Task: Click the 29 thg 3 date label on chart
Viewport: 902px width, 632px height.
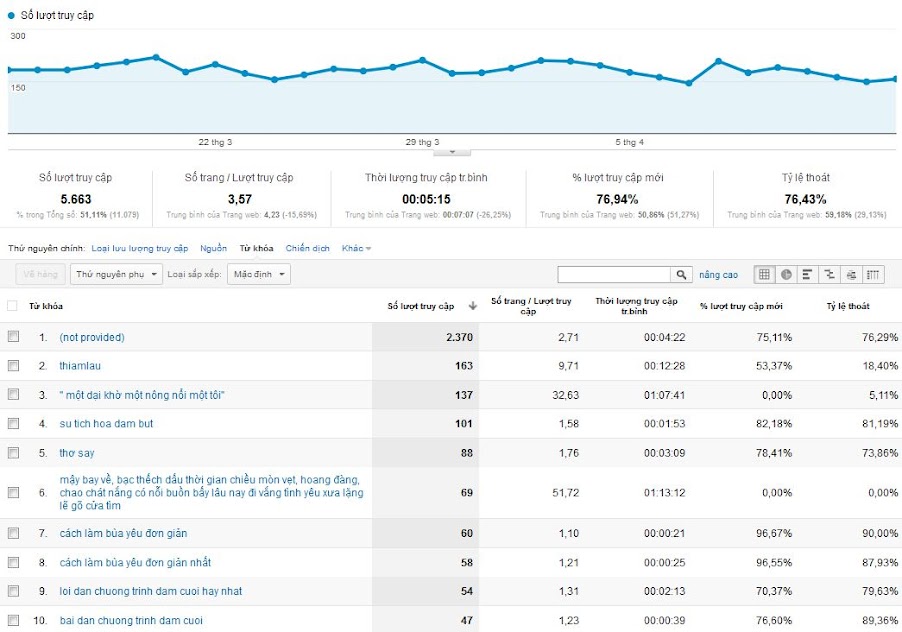Action: 422,142
